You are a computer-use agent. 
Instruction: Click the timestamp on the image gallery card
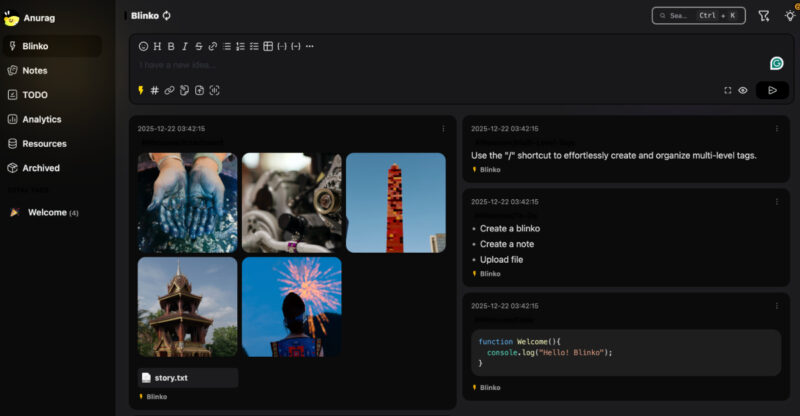(x=171, y=129)
